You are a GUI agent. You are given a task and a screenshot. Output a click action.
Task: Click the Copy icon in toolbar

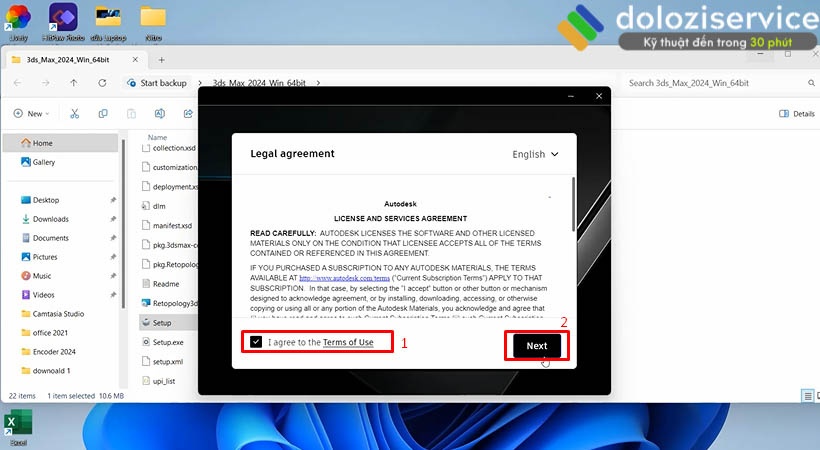(103, 114)
